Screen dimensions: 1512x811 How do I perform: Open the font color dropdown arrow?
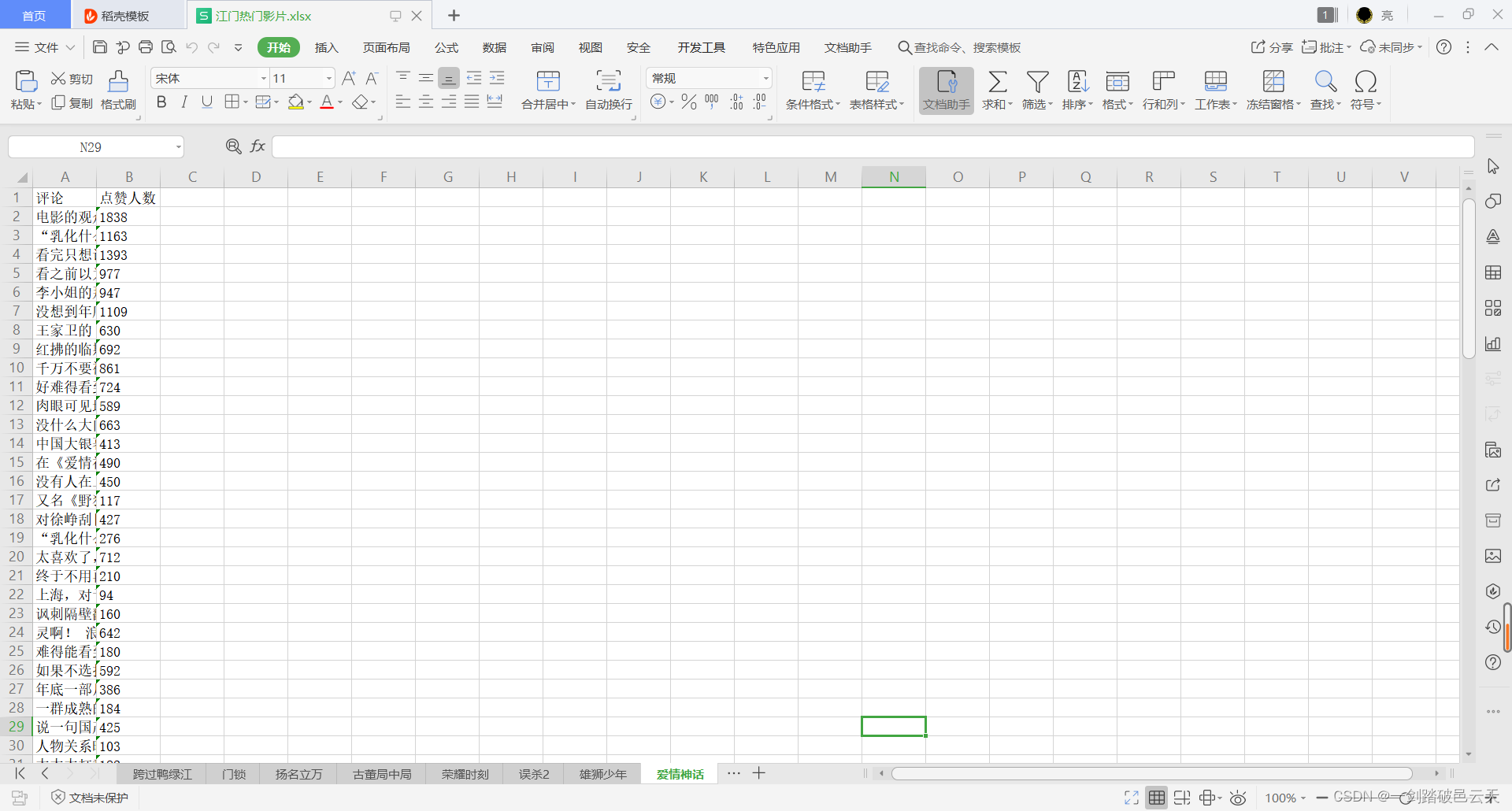pos(340,102)
